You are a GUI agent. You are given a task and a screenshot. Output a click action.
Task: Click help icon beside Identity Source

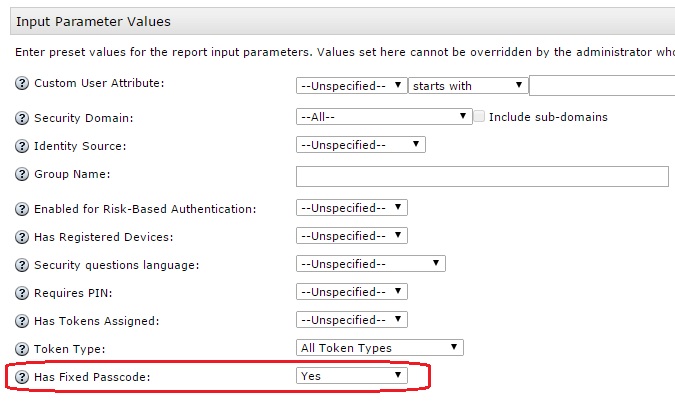[x=23, y=146]
